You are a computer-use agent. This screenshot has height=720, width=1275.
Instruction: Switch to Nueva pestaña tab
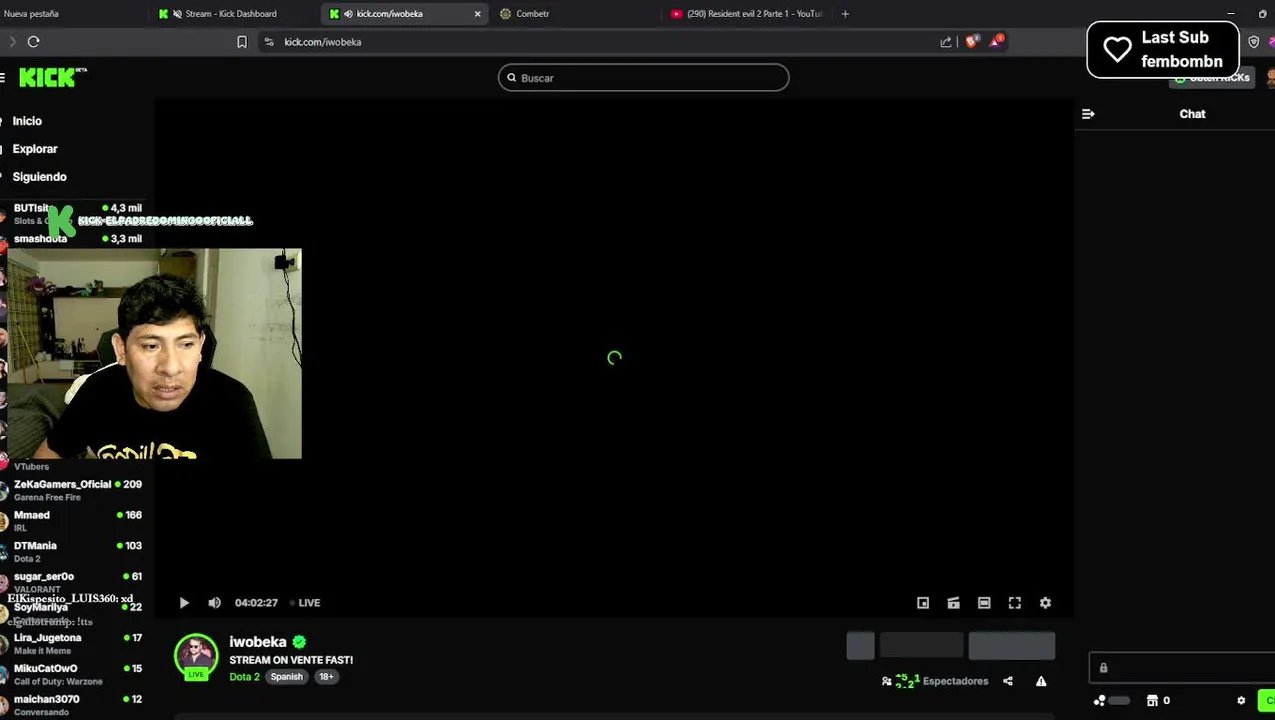(31, 14)
